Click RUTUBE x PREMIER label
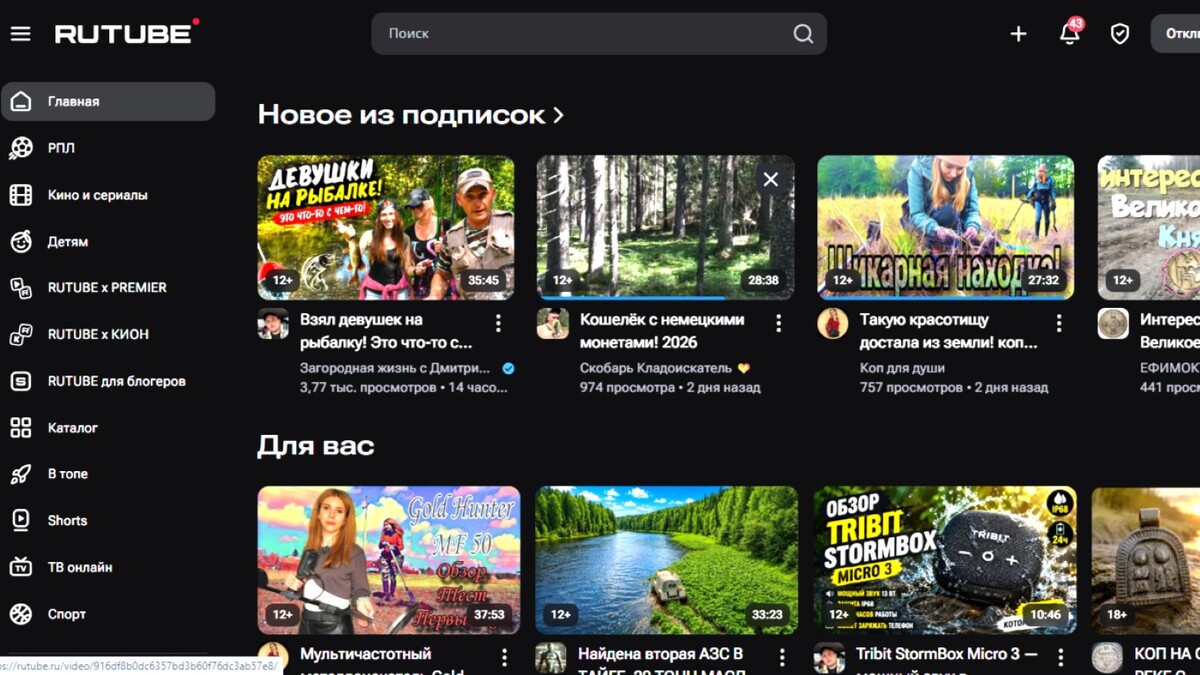 tap(107, 288)
